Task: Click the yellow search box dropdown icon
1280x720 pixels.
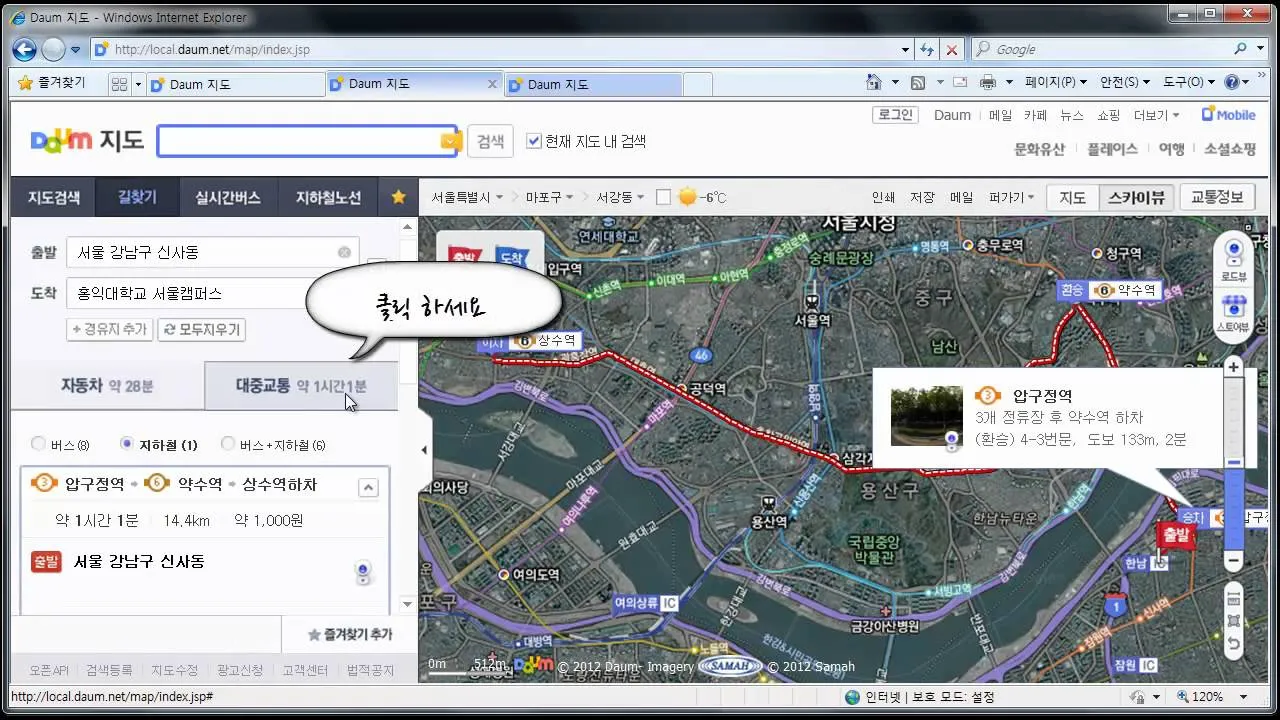Action: pyautogui.click(x=450, y=141)
